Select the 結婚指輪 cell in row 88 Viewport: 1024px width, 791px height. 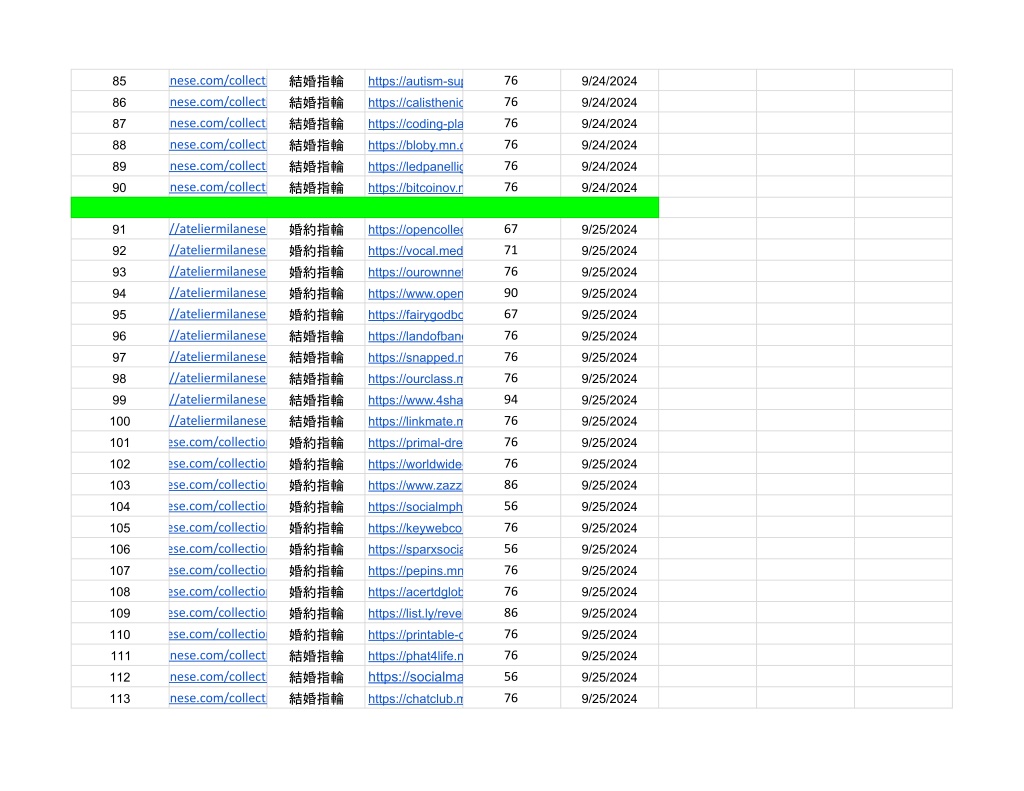pyautogui.click(x=316, y=145)
